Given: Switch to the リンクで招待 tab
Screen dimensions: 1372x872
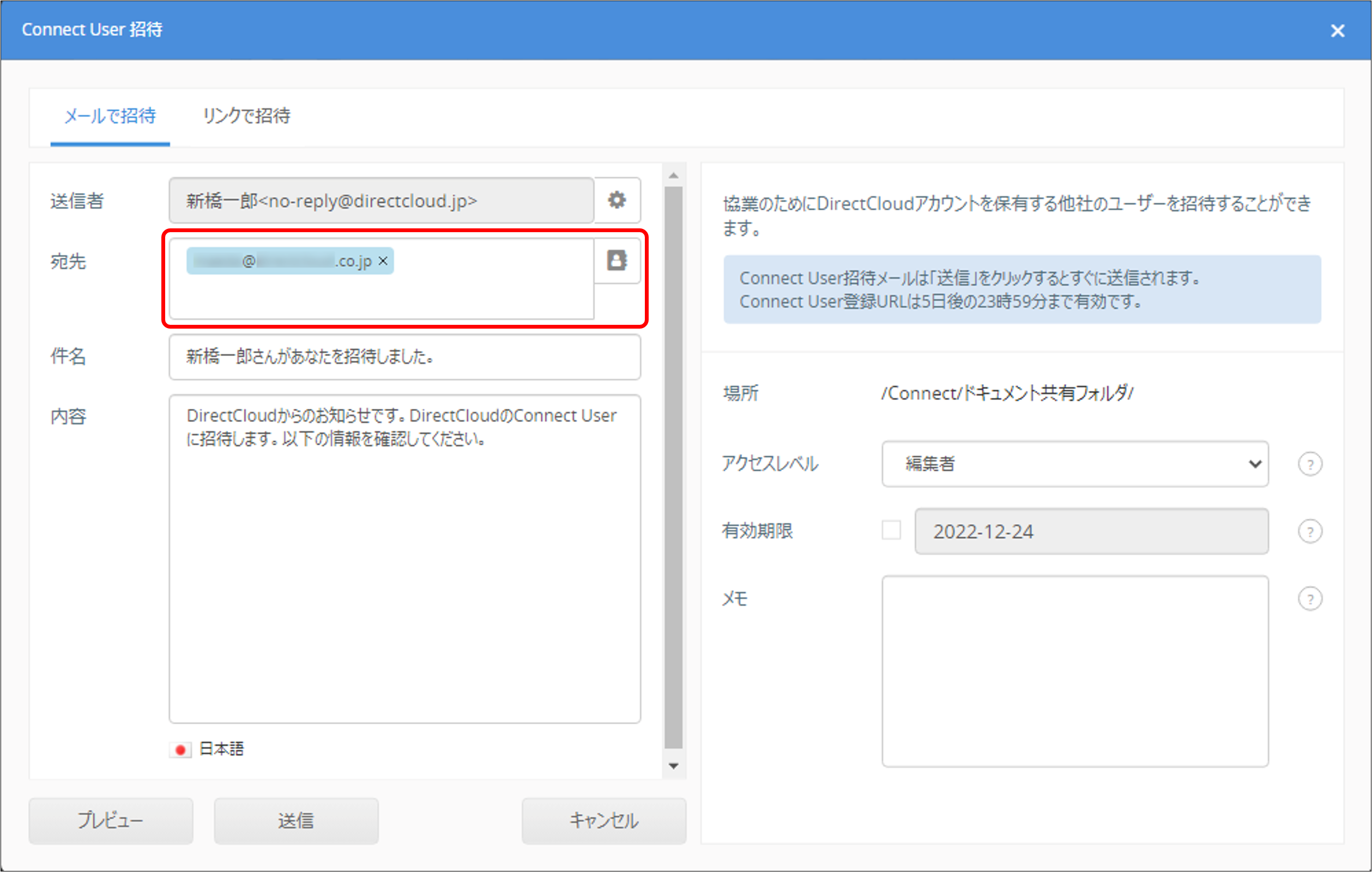Looking at the screenshot, I should coord(247,116).
